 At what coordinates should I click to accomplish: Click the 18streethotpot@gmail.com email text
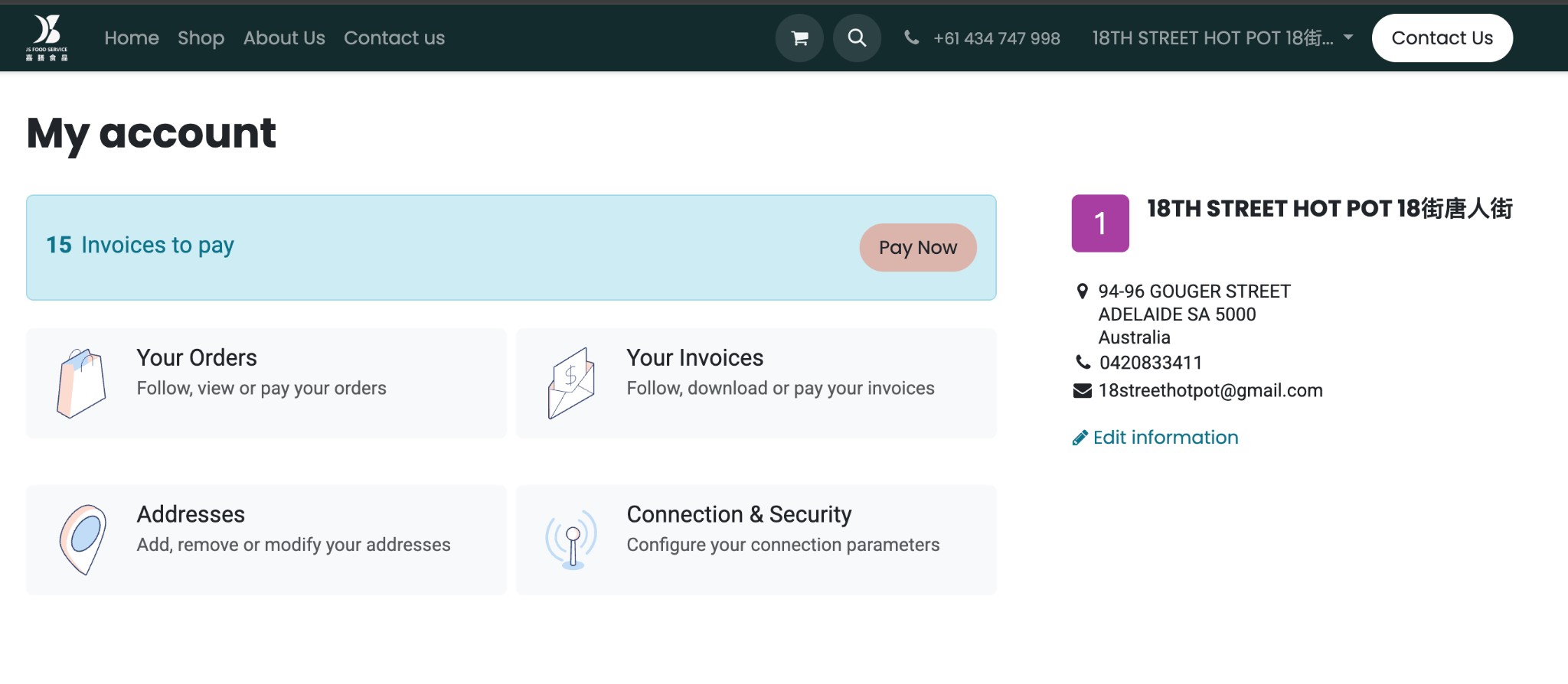(1210, 391)
